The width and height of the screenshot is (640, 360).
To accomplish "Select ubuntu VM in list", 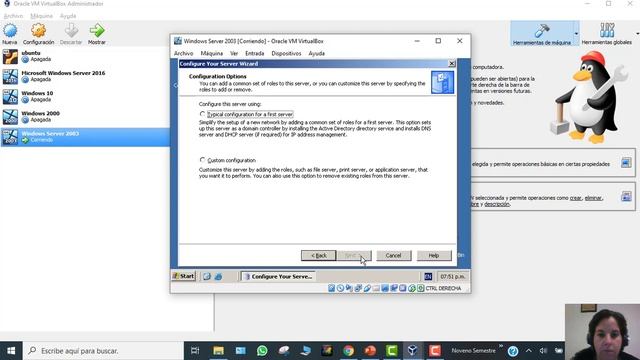I will pos(85,56).
